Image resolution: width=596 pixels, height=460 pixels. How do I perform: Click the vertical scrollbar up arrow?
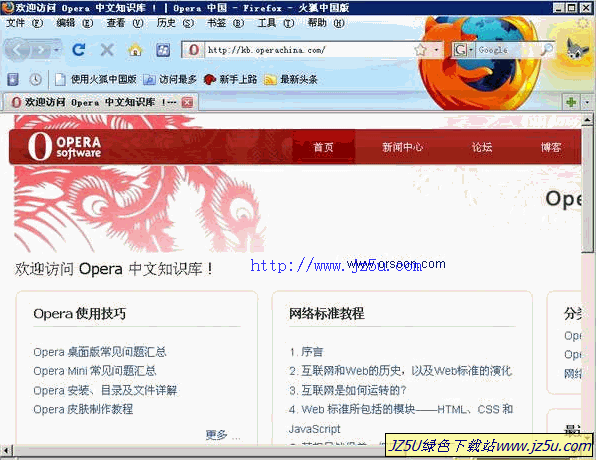click(x=587, y=121)
